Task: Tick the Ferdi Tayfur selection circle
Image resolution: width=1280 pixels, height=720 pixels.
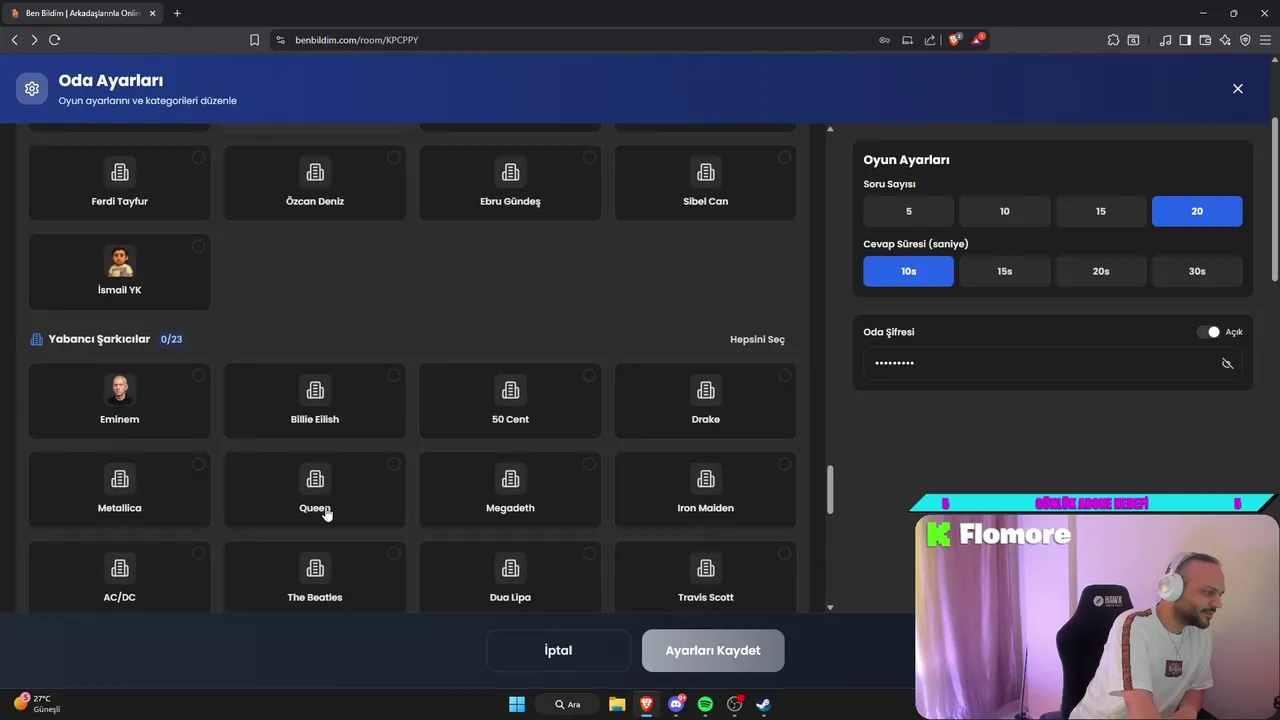Action: point(198,158)
